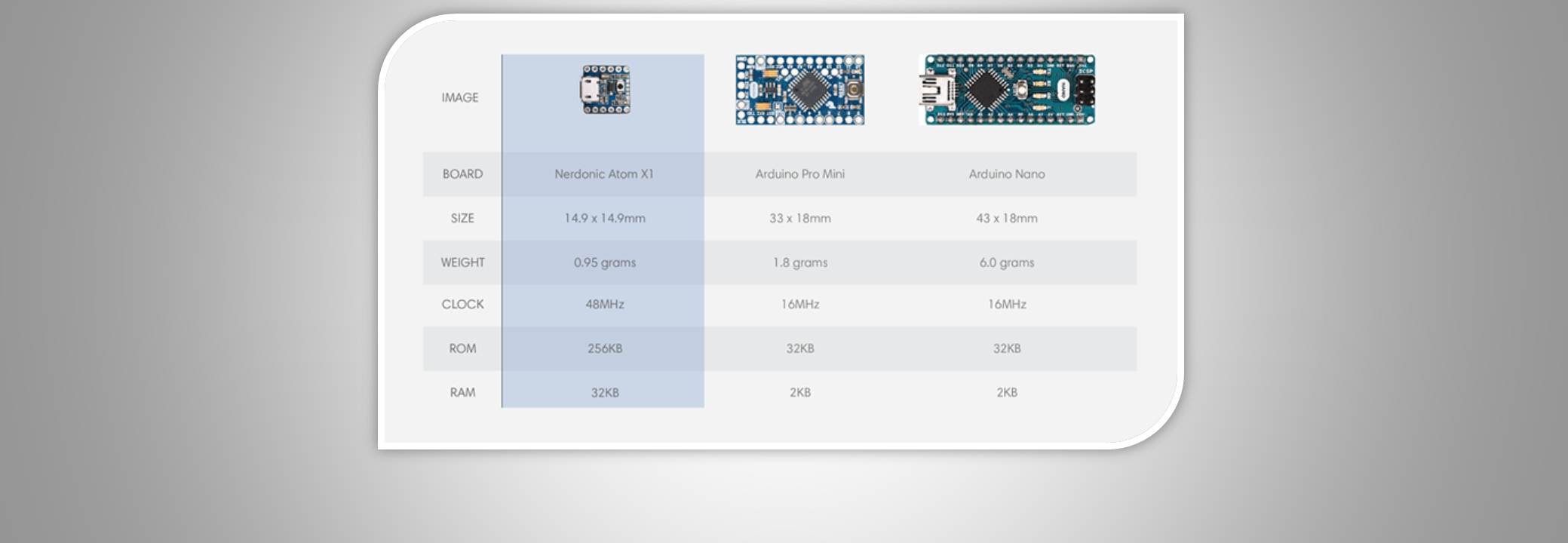Click the 16MHz cell for Arduino Nano
This screenshot has height=543, width=1568.
point(1007,304)
